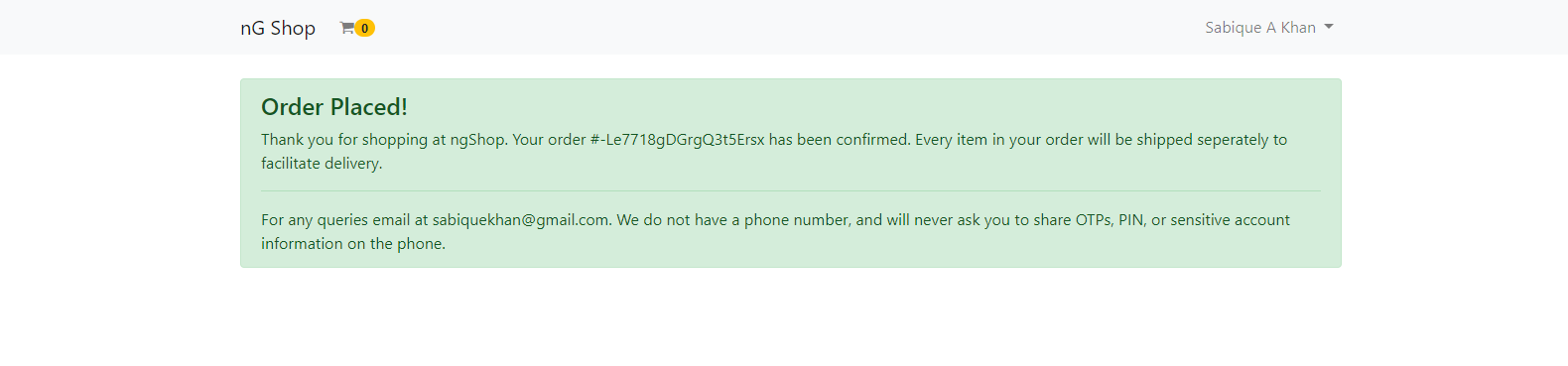Click the divider line inside the green alert
Viewport: 1568px width, 366px height.
pos(791,190)
